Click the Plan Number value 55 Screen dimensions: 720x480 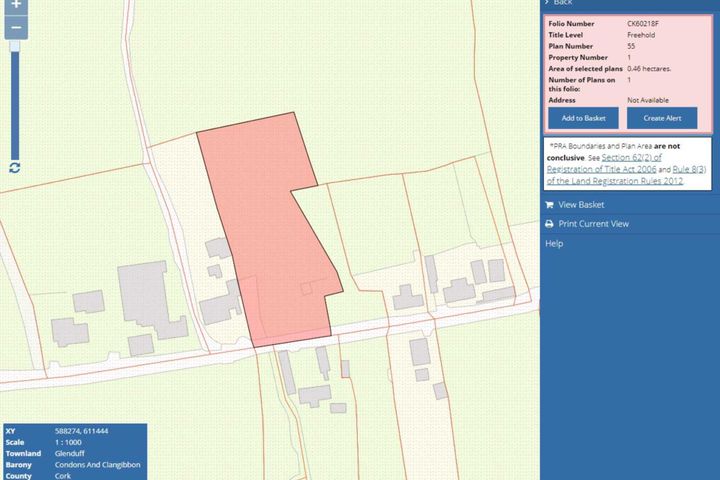pyautogui.click(x=631, y=46)
